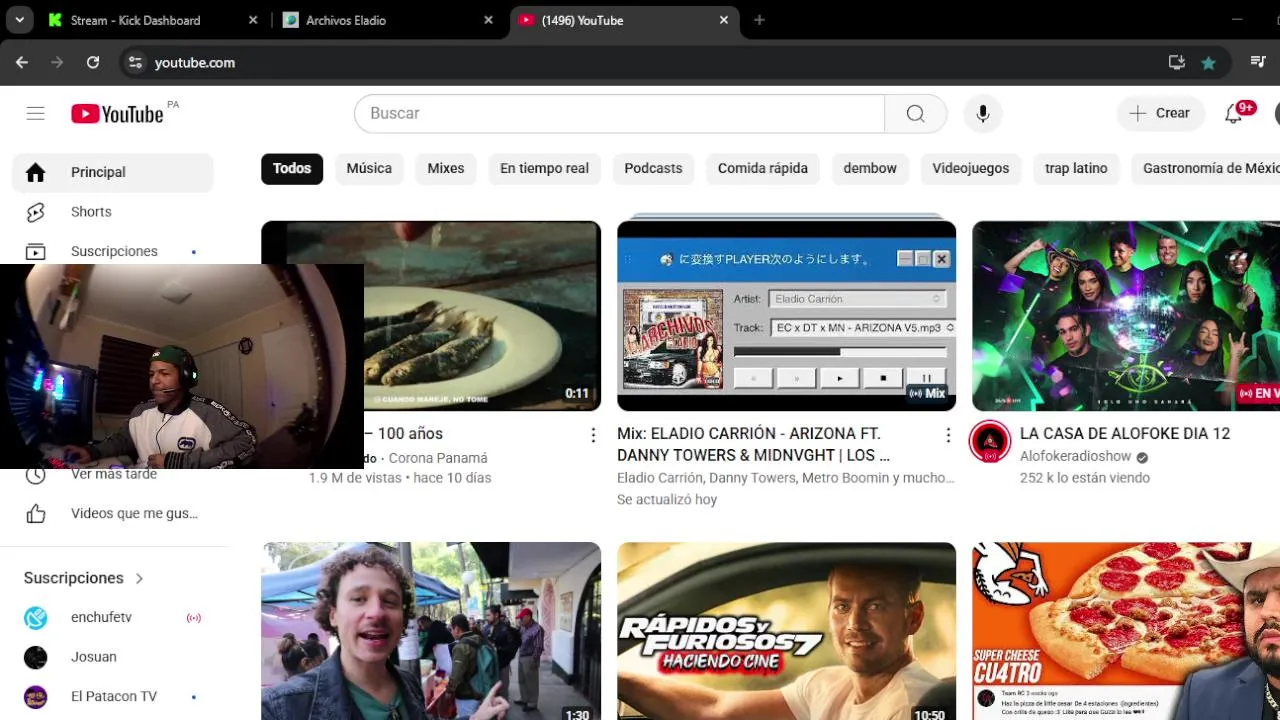Click the site info icon in the address bar
Viewport: 1280px width, 720px height.
click(x=135, y=62)
